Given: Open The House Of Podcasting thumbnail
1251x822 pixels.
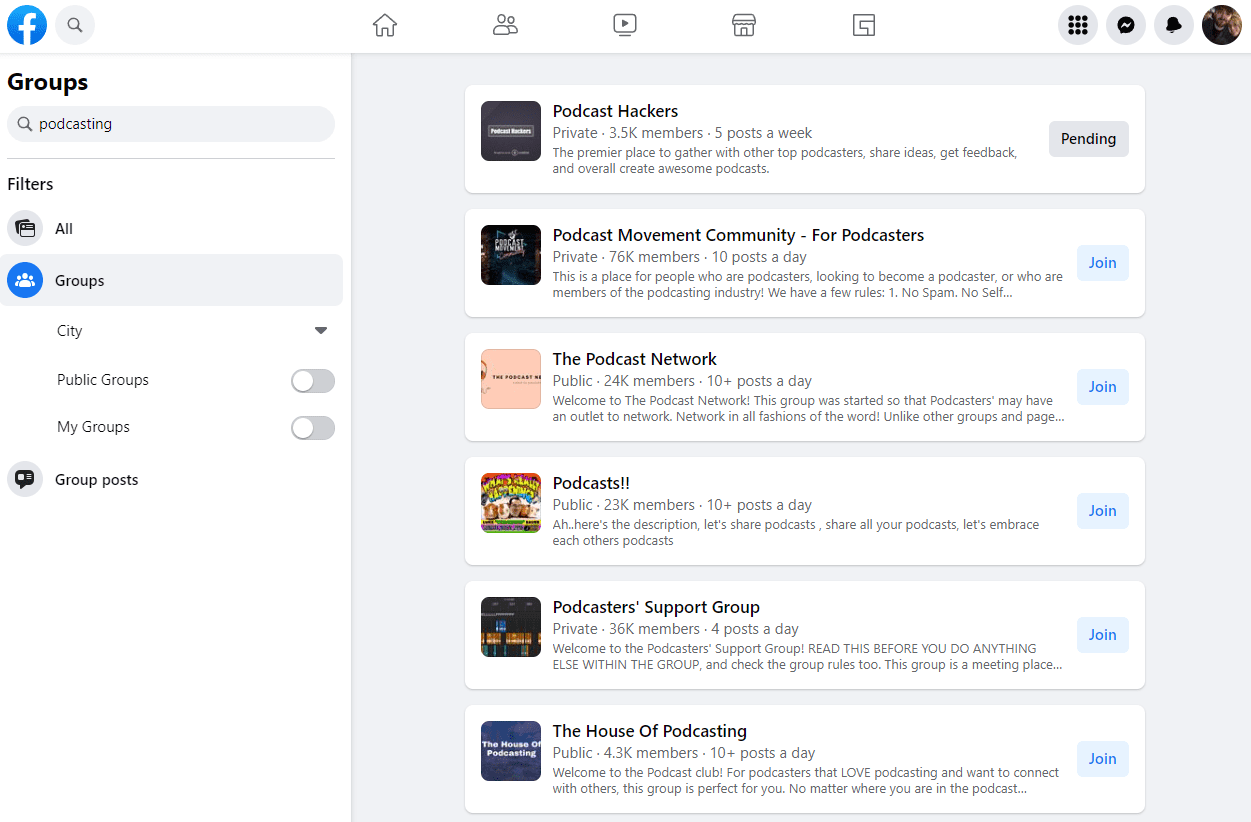Looking at the screenshot, I should coord(511,751).
